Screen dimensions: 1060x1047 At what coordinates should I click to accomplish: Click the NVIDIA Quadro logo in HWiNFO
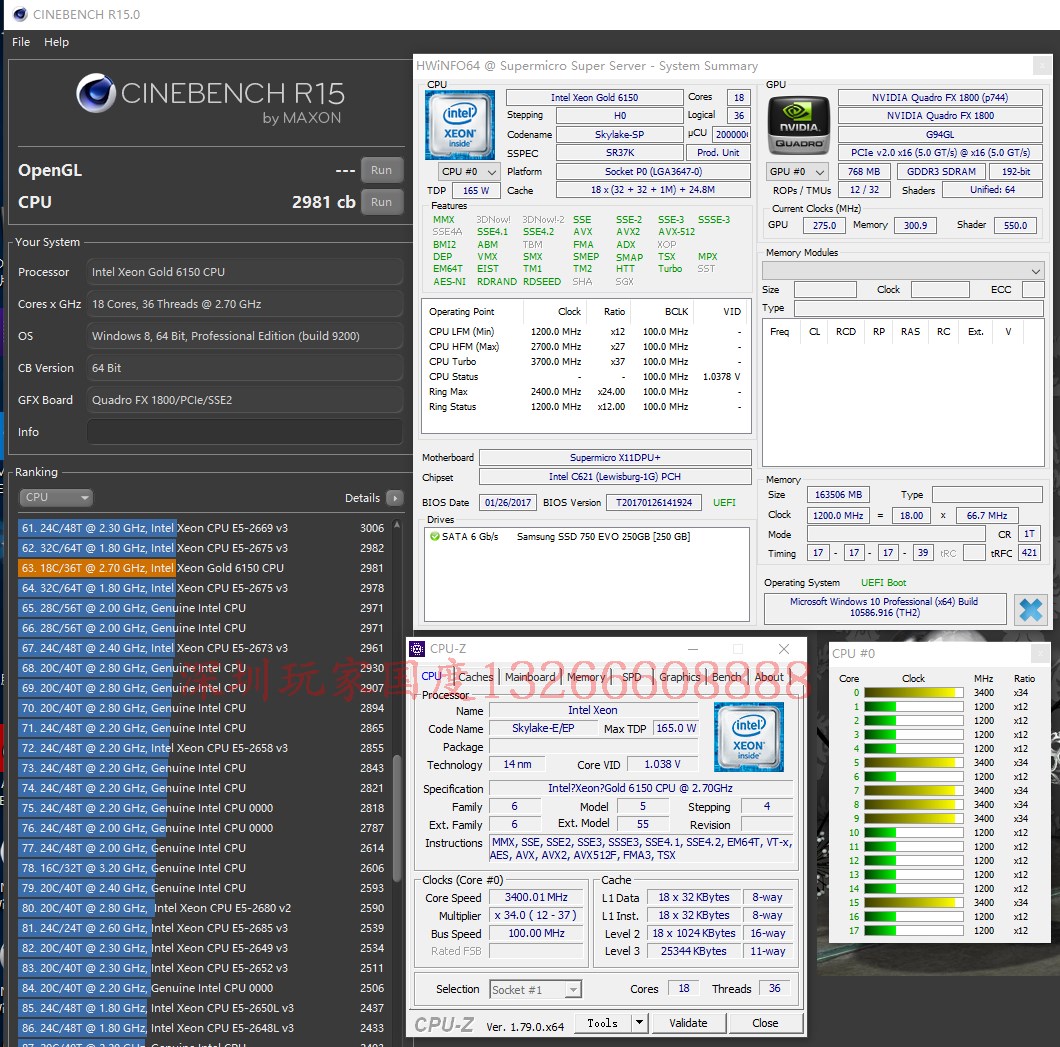tap(798, 125)
